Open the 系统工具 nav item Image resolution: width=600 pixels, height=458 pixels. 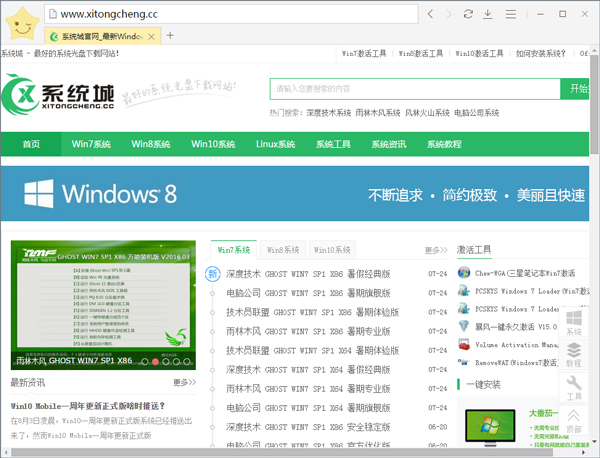pyautogui.click(x=333, y=144)
